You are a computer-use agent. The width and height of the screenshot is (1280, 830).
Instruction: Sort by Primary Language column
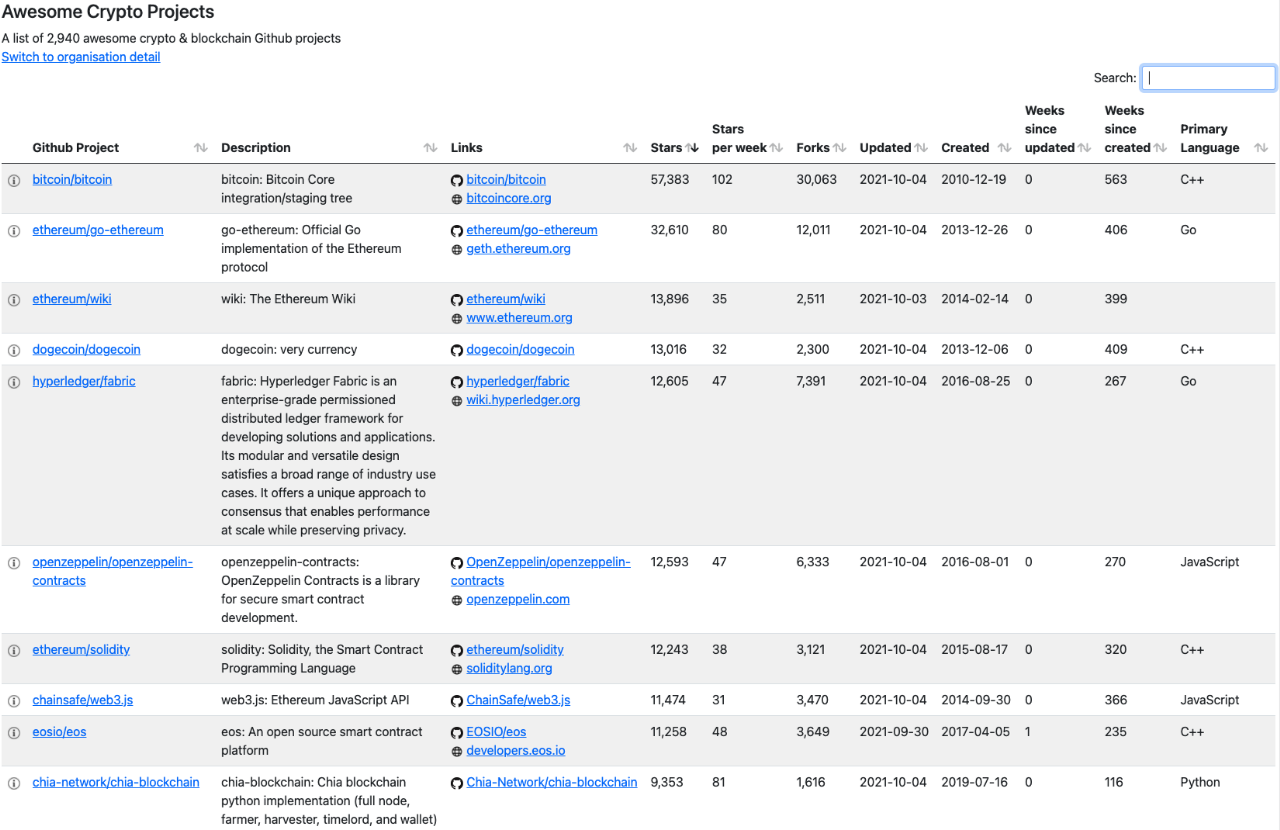(1261, 148)
